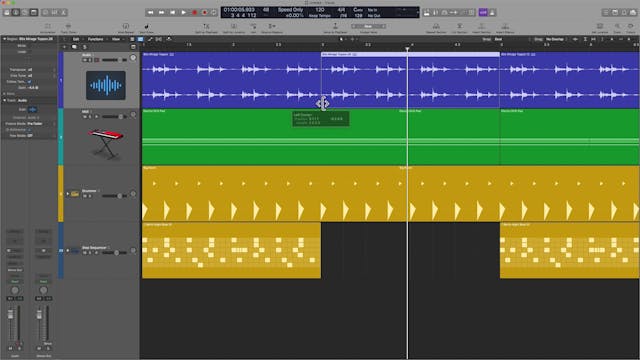Open the List Editors panel
The width and height of the screenshot is (640, 360).
(x=606, y=13)
